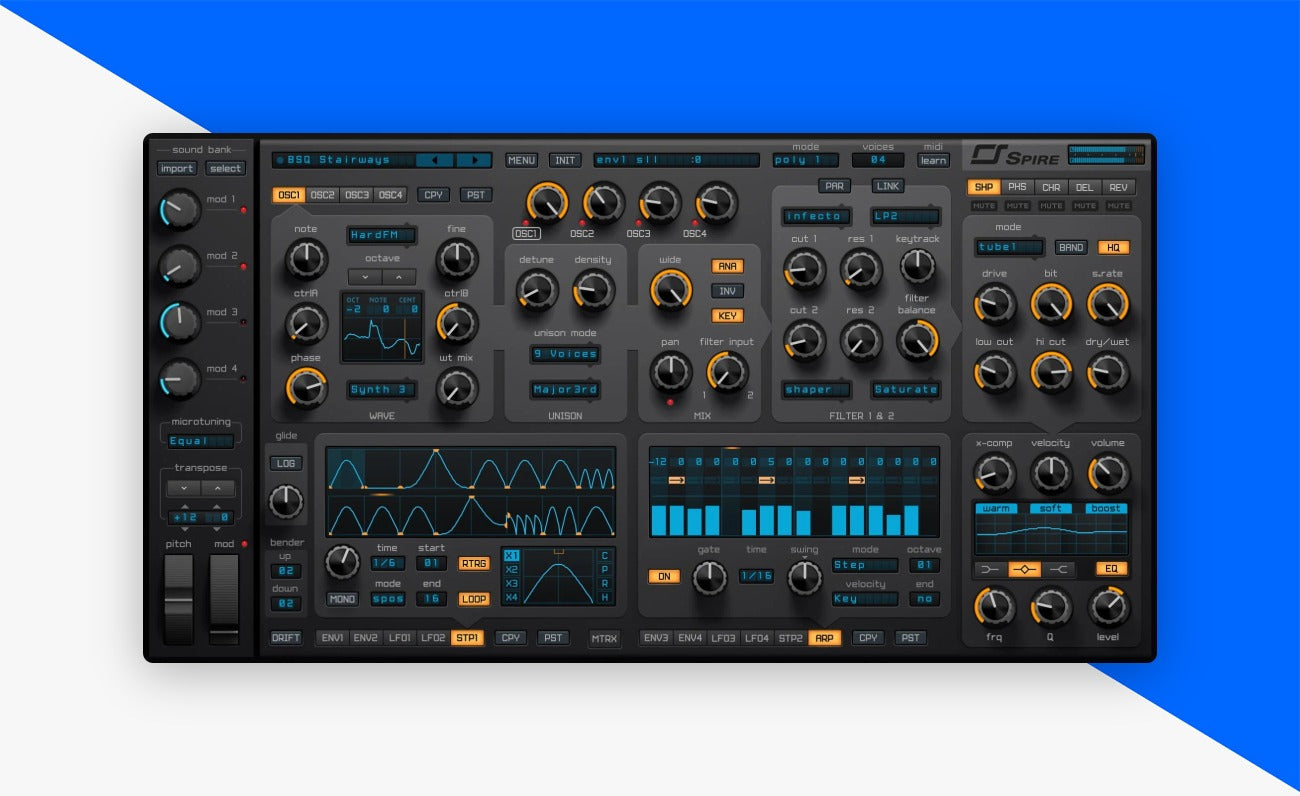The image size is (1300, 796).
Task: Click the drive knob in shaper
Action: tap(994, 303)
